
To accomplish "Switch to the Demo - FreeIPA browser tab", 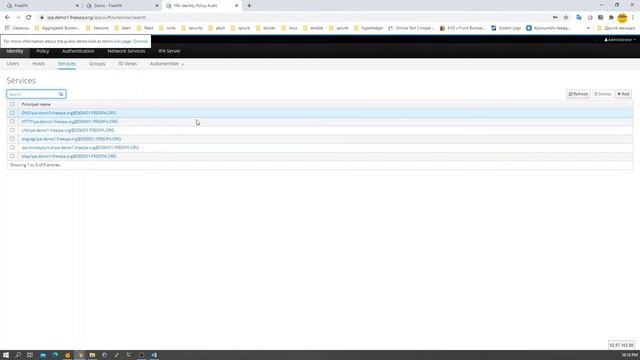I will coord(122,6).
